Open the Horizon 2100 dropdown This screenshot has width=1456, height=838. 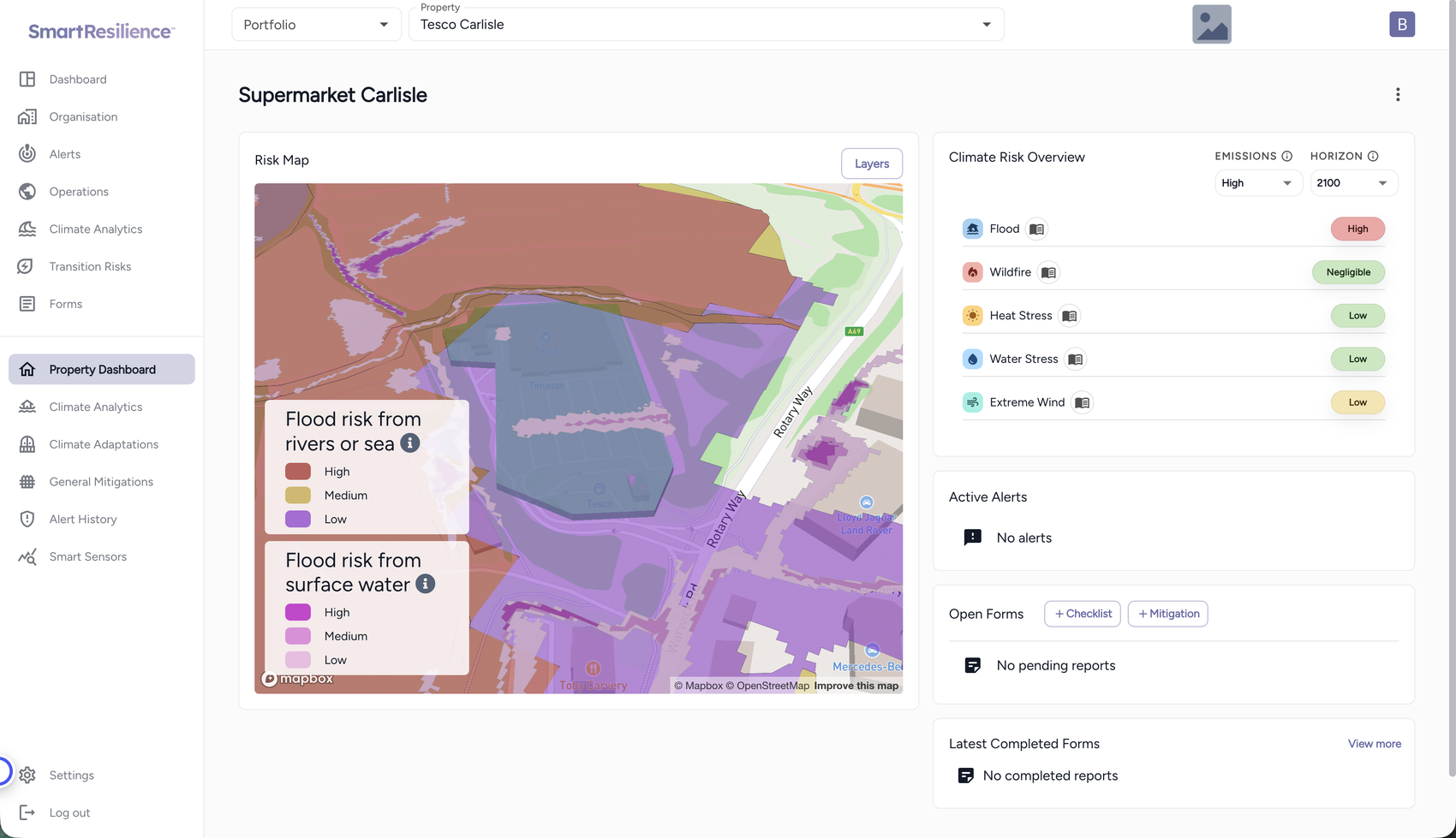[x=1353, y=183]
